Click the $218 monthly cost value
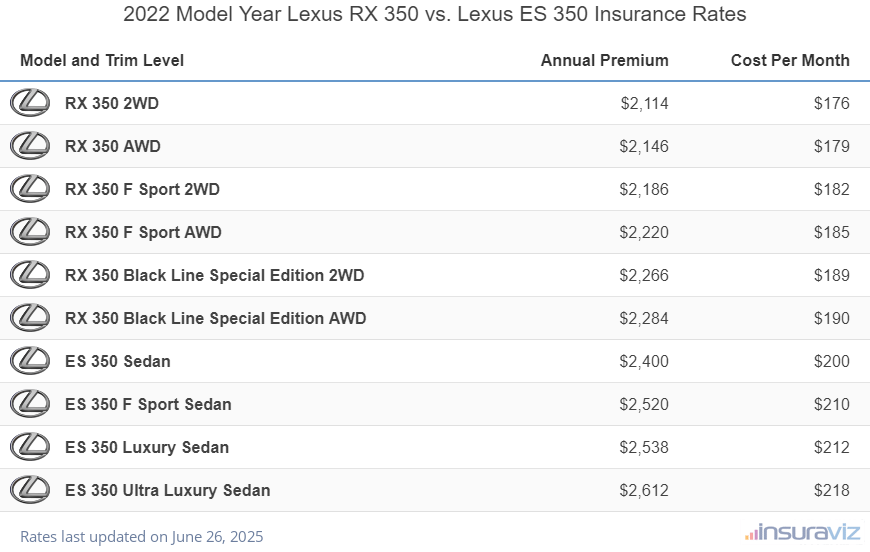This screenshot has width=870, height=552. tap(832, 490)
